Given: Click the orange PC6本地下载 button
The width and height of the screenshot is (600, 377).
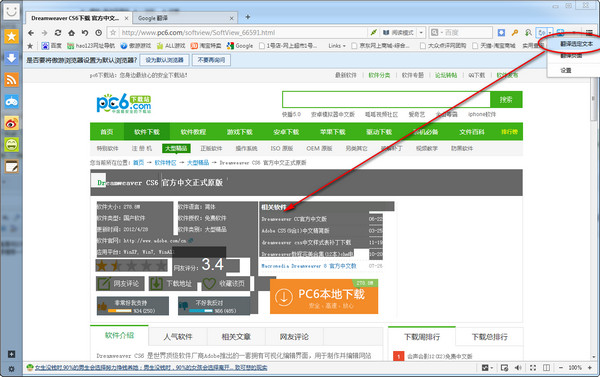Looking at the screenshot, I should coord(324,296).
